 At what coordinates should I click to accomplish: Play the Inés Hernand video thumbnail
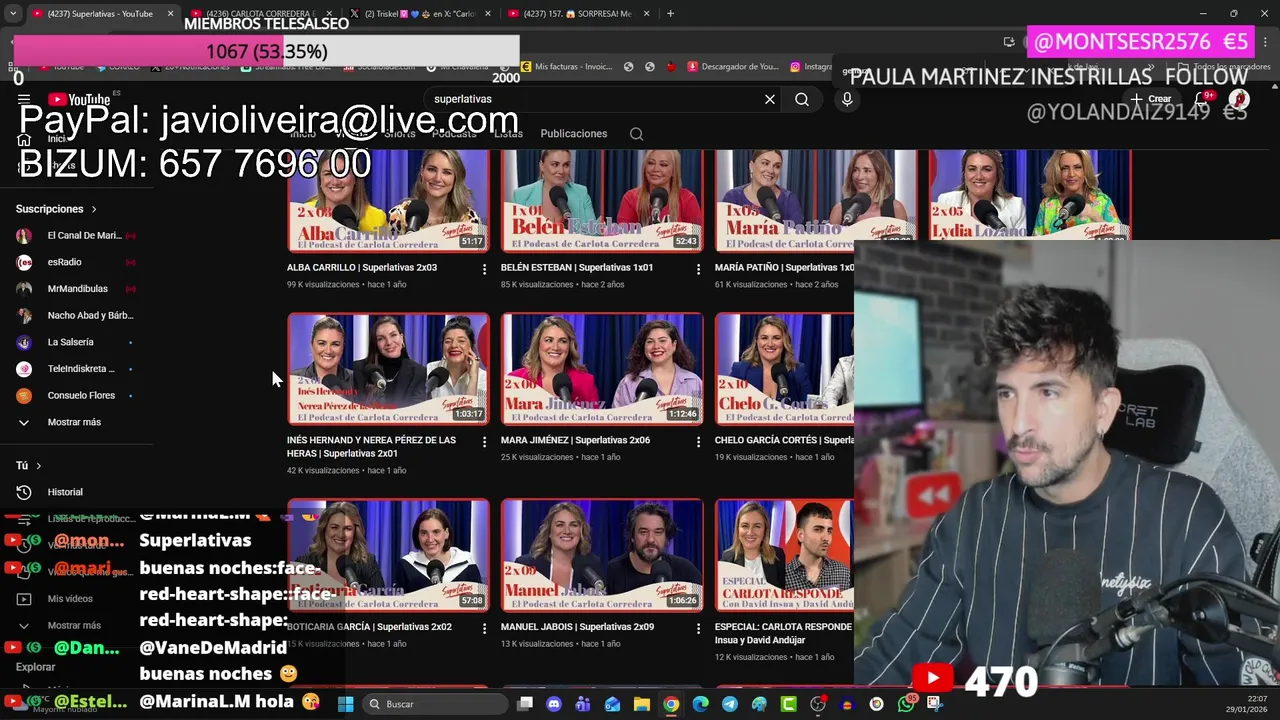coord(388,369)
